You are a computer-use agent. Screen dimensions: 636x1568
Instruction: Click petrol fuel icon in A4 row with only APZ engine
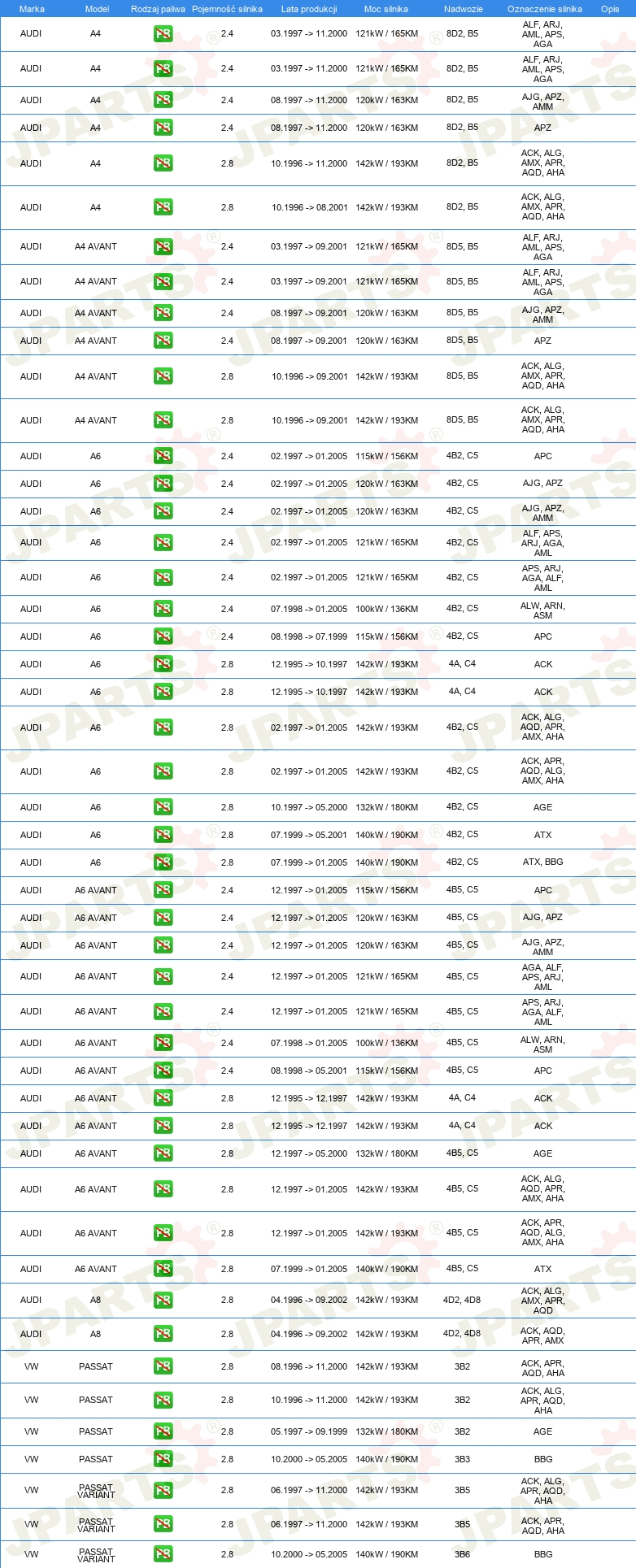[x=163, y=128]
